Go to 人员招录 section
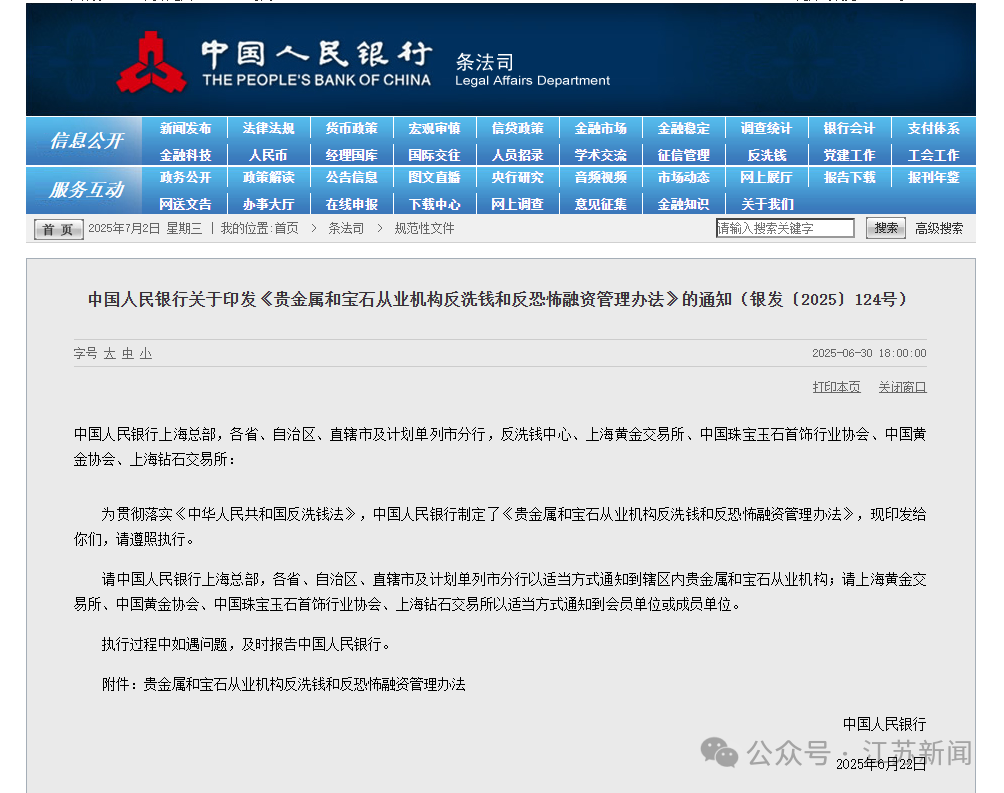 click(x=517, y=155)
